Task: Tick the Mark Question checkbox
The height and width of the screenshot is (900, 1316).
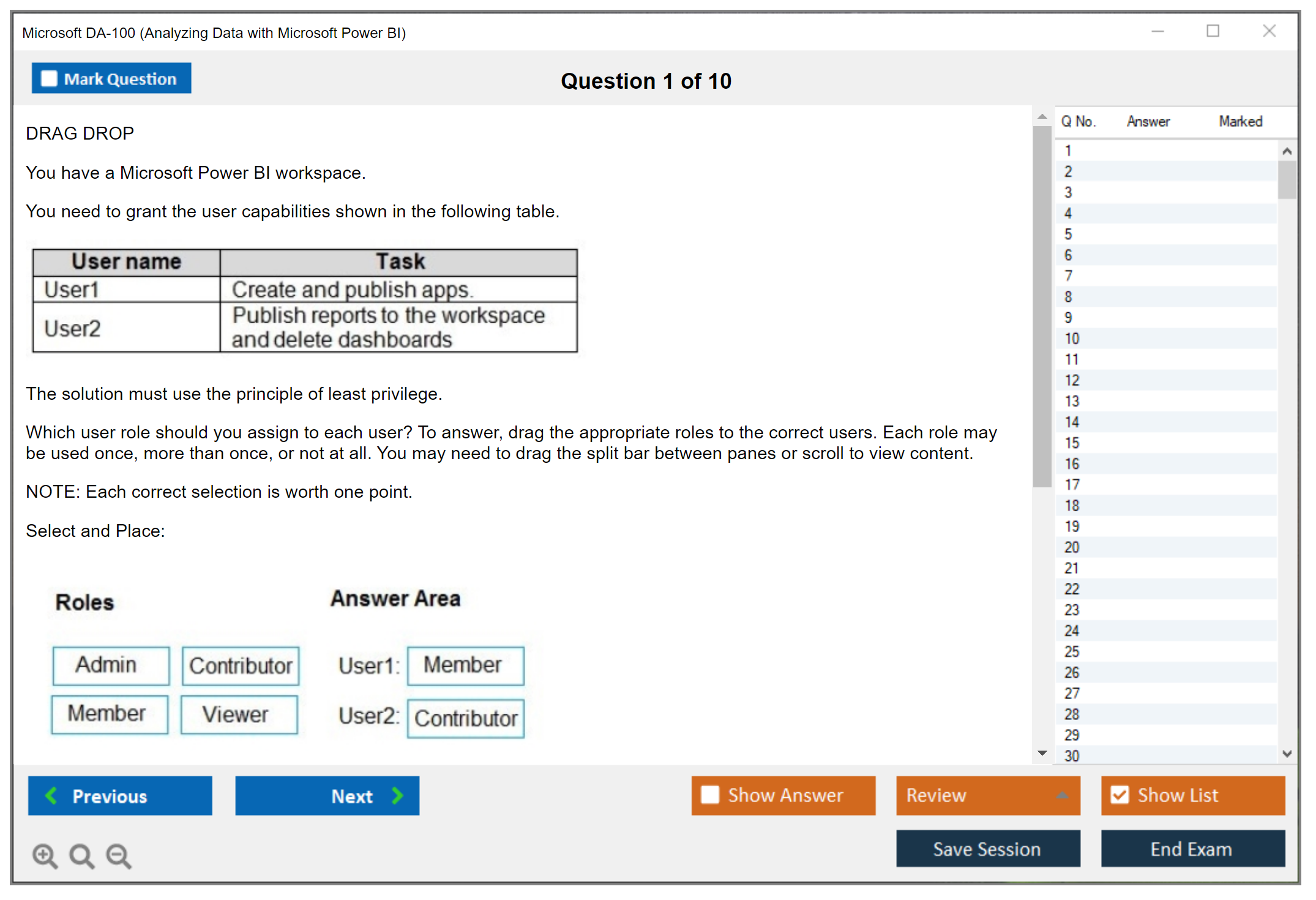Action: coord(49,79)
